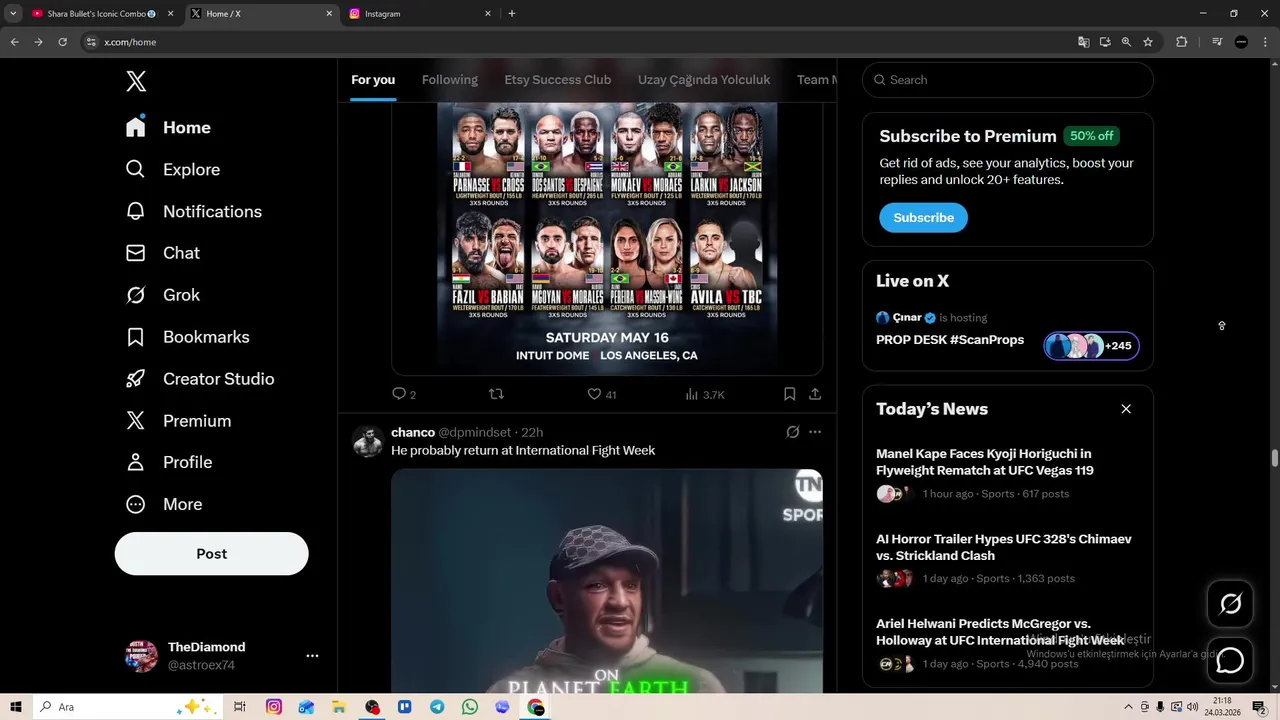Click the Subscribe button
This screenshot has width=1280, height=720.
point(923,218)
